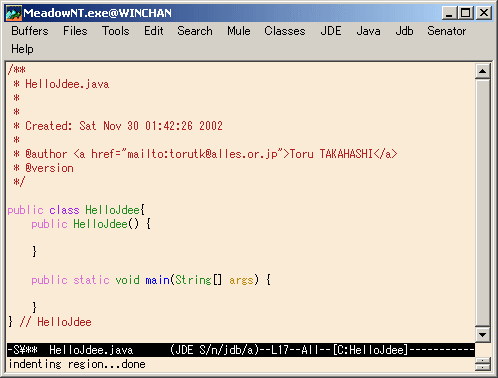Click the [C:HelloJdee] class indicator in mode line
Image resolution: width=498 pixels, height=378 pixels.
pos(370,350)
